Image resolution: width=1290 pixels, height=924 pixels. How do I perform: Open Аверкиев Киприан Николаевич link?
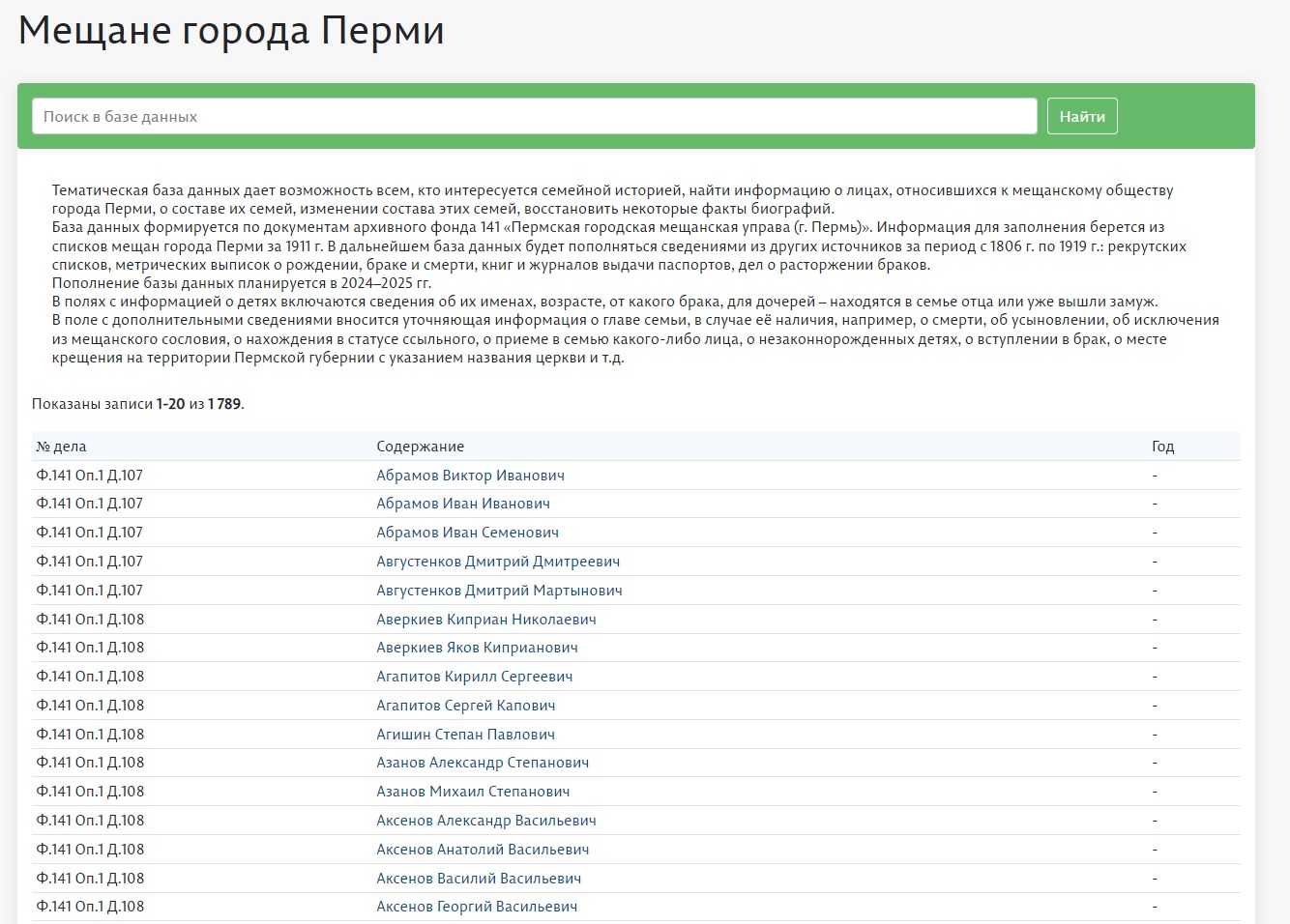pos(485,620)
